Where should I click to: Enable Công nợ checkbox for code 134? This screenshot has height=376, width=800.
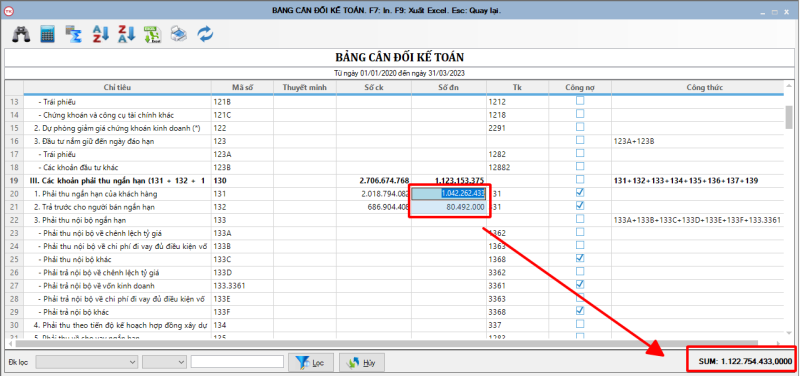coord(580,323)
